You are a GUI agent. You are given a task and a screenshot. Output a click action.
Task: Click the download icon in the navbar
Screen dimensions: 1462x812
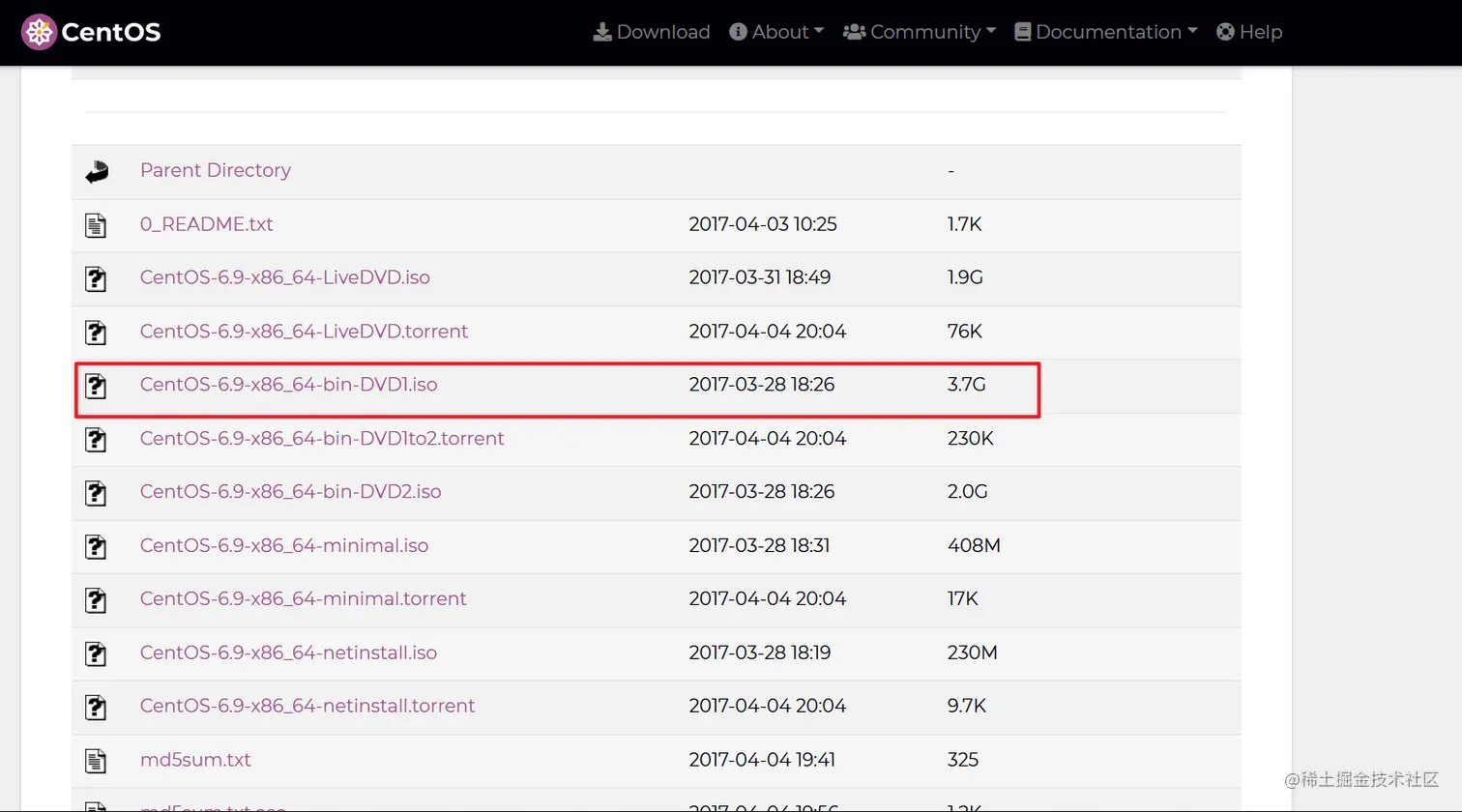point(602,32)
